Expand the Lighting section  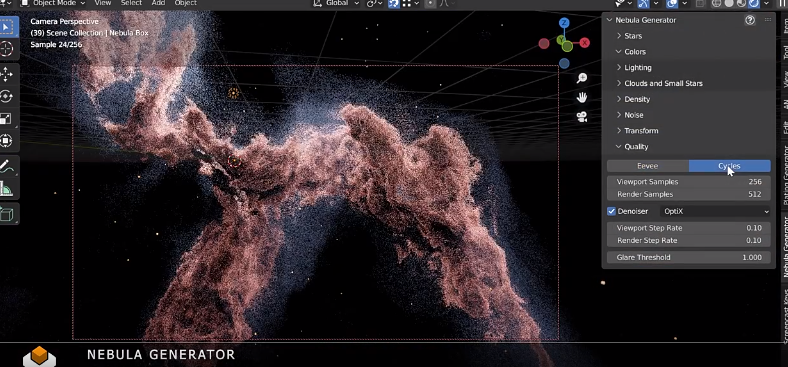637,67
